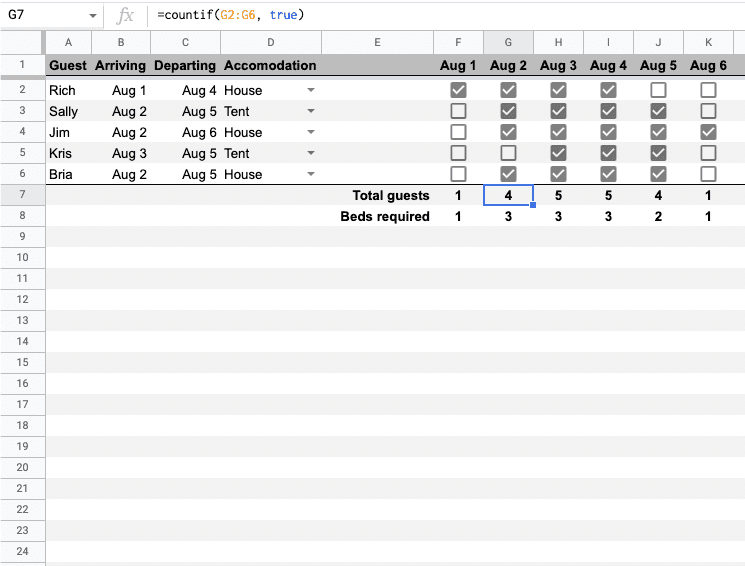Select the Aug 3 header cell
This screenshot has height=566, width=745.
558,65
